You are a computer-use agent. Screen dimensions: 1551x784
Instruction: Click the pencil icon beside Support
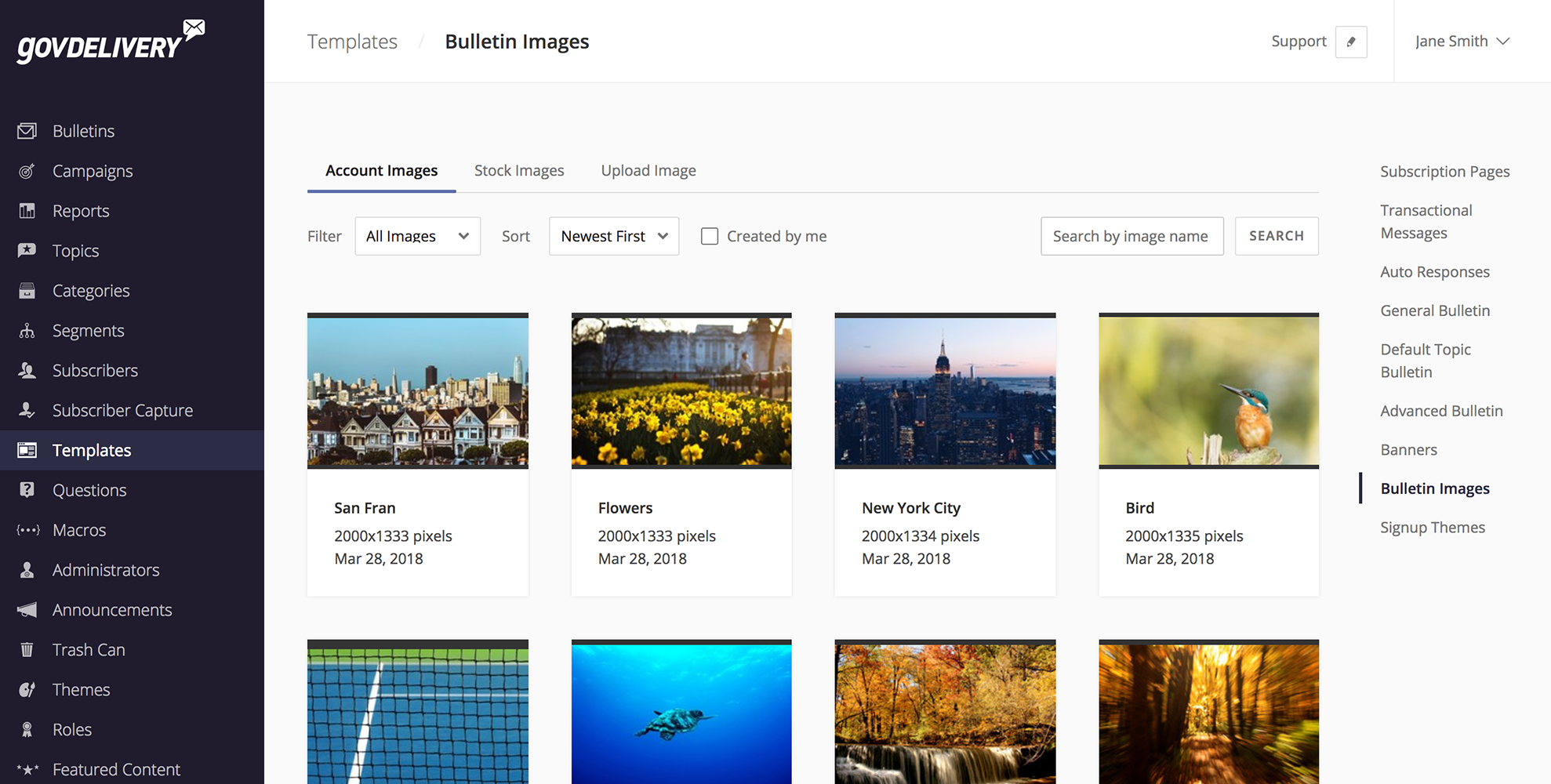(x=1351, y=42)
